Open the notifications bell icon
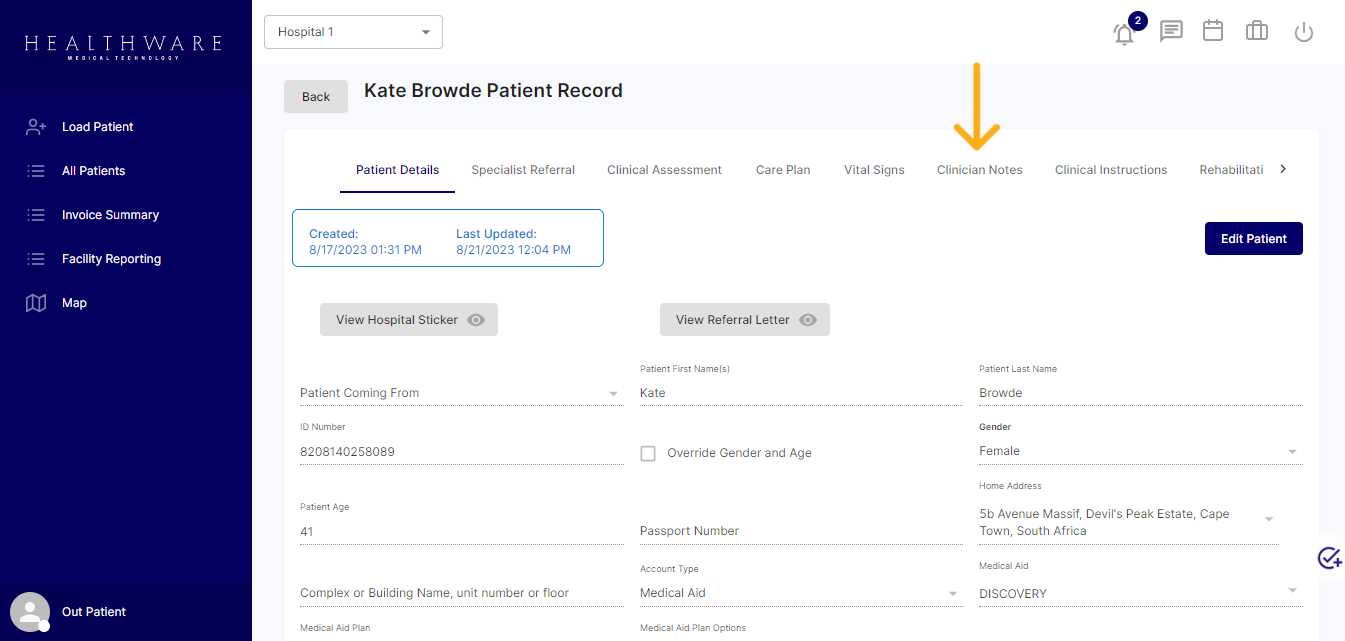The height and width of the screenshot is (641, 1345). [1124, 33]
